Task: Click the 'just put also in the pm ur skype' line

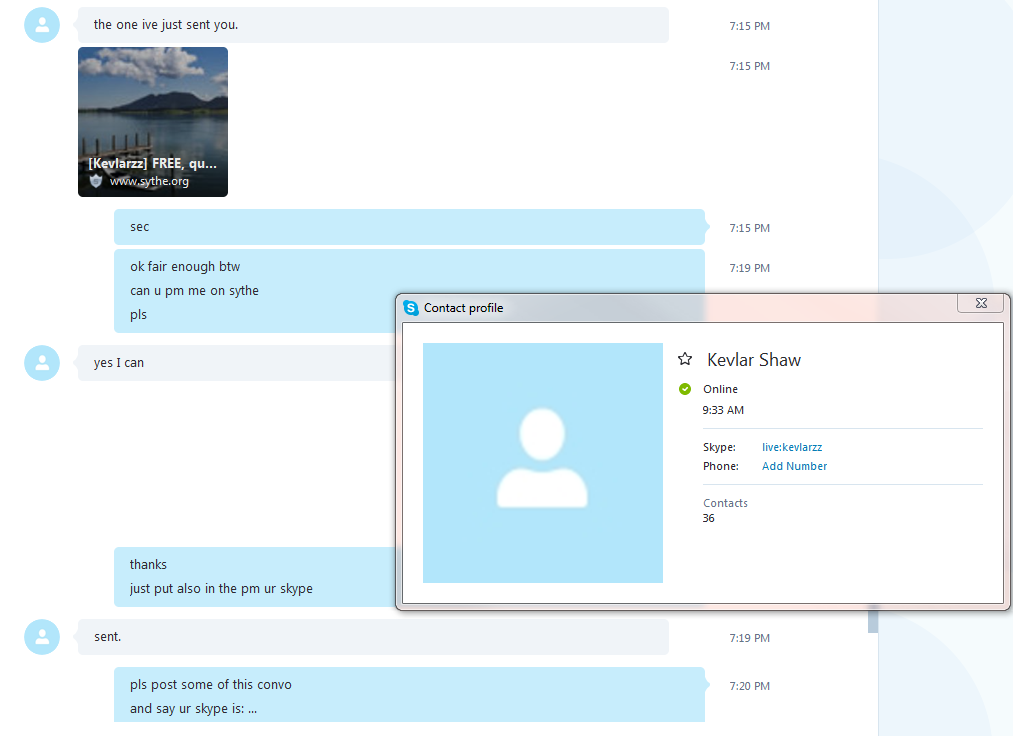Action: point(221,589)
